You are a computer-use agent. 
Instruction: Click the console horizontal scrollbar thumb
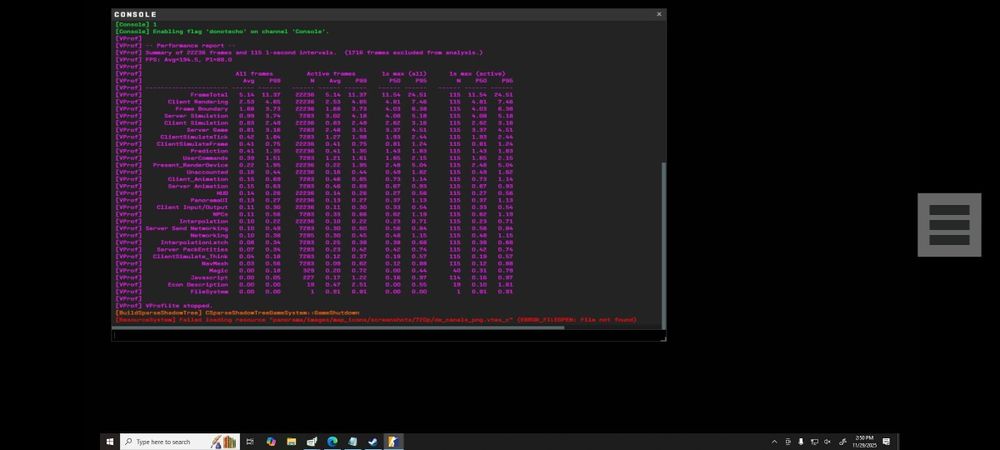pyautogui.click(x=339, y=328)
